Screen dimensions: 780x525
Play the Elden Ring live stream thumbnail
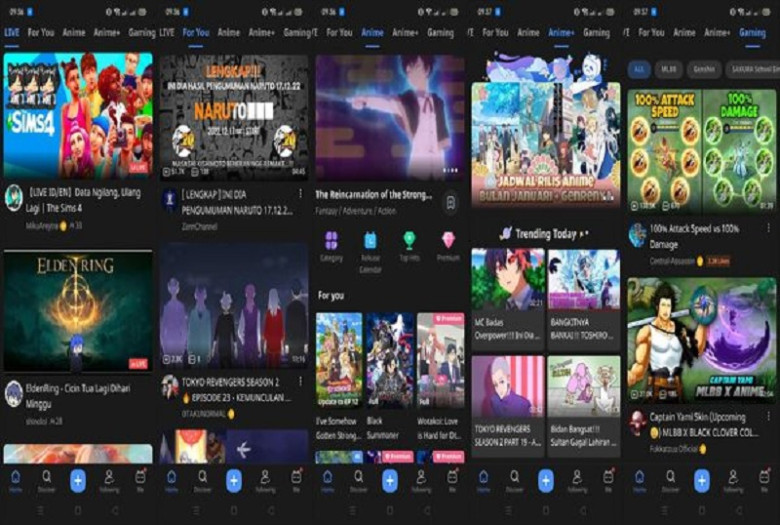78,311
